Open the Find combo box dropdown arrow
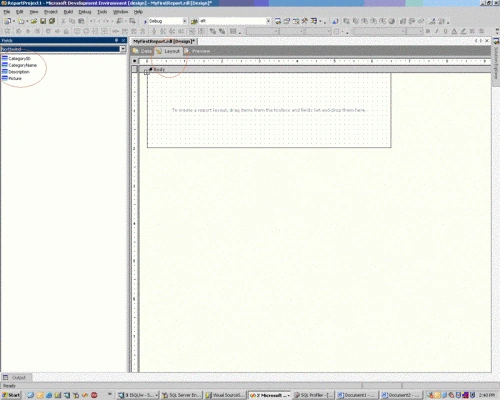 (x=268, y=21)
